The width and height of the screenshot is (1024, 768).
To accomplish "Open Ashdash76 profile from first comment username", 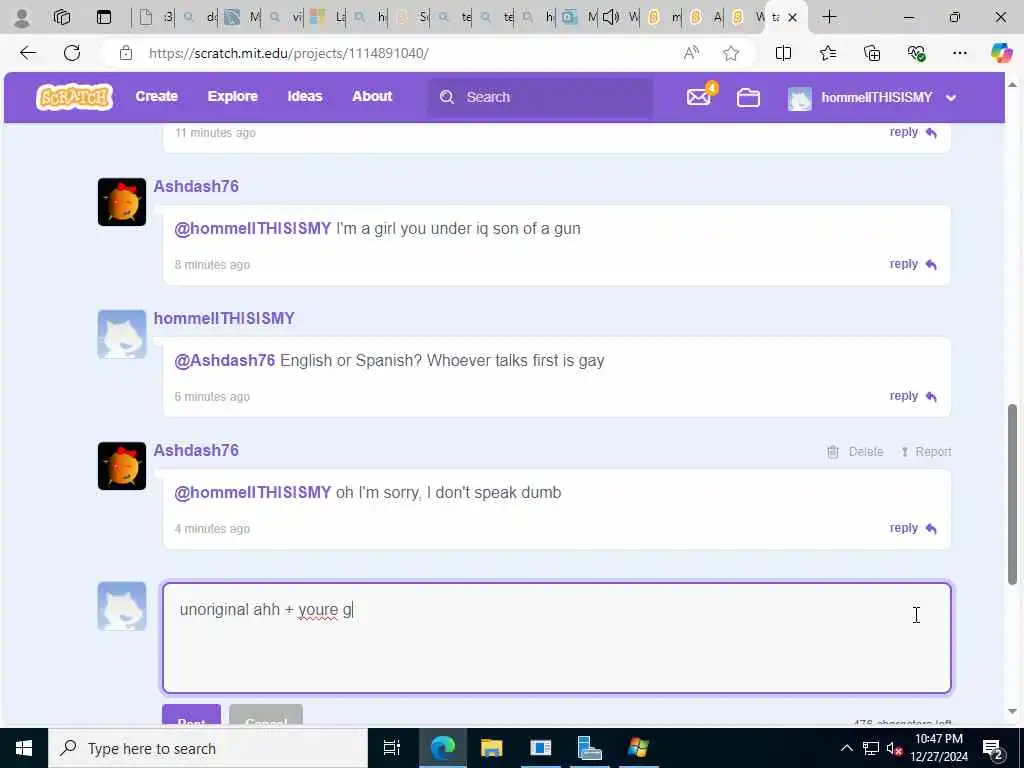I will [196, 186].
